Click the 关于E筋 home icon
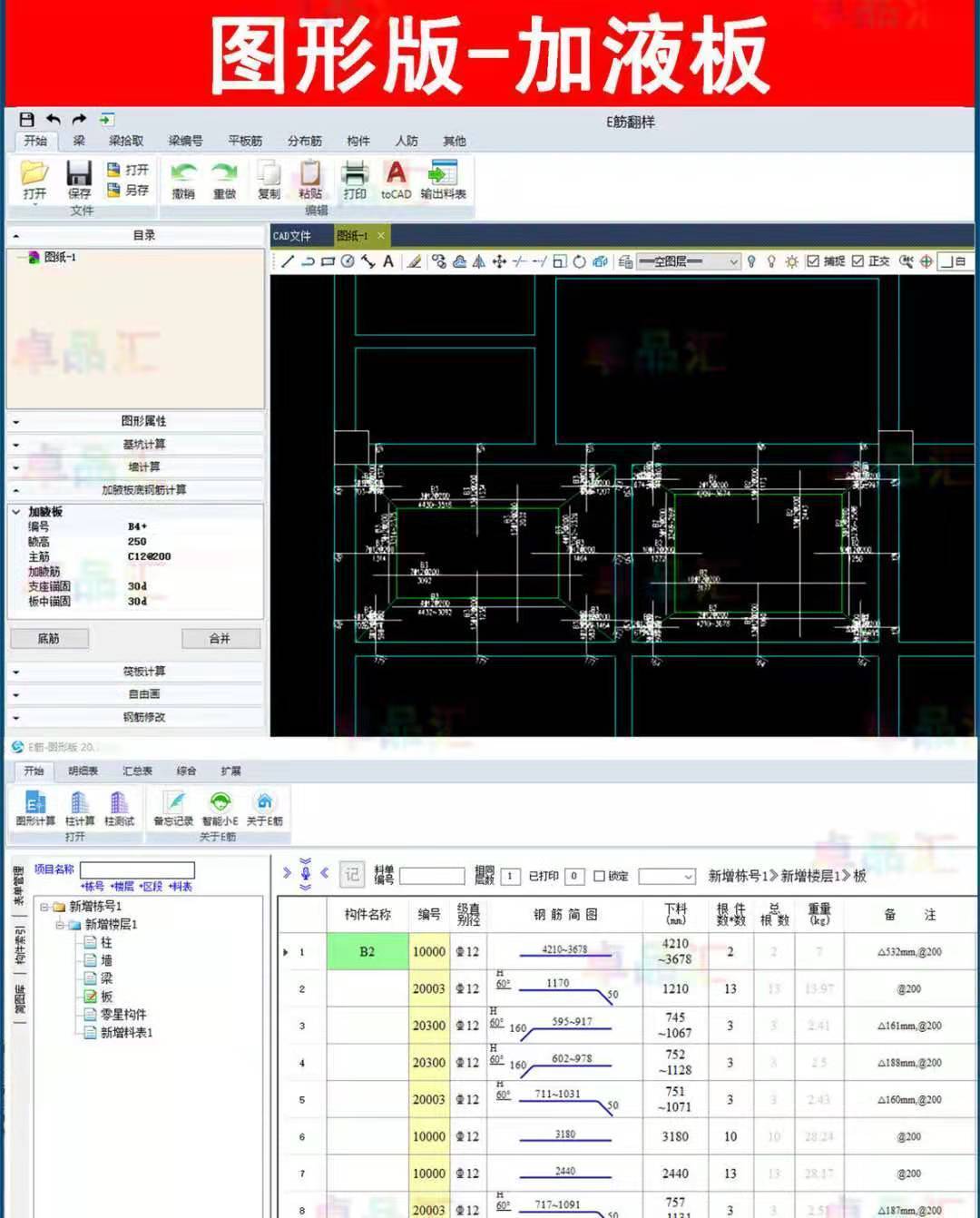This screenshot has height=1218, width=980. pos(264,808)
